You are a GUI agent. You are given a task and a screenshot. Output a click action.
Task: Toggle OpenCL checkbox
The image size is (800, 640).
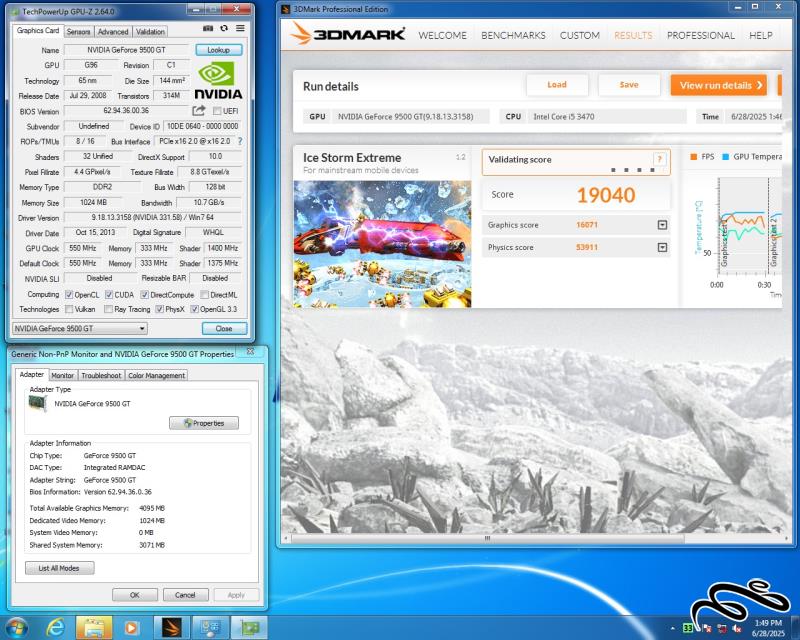coord(69,294)
